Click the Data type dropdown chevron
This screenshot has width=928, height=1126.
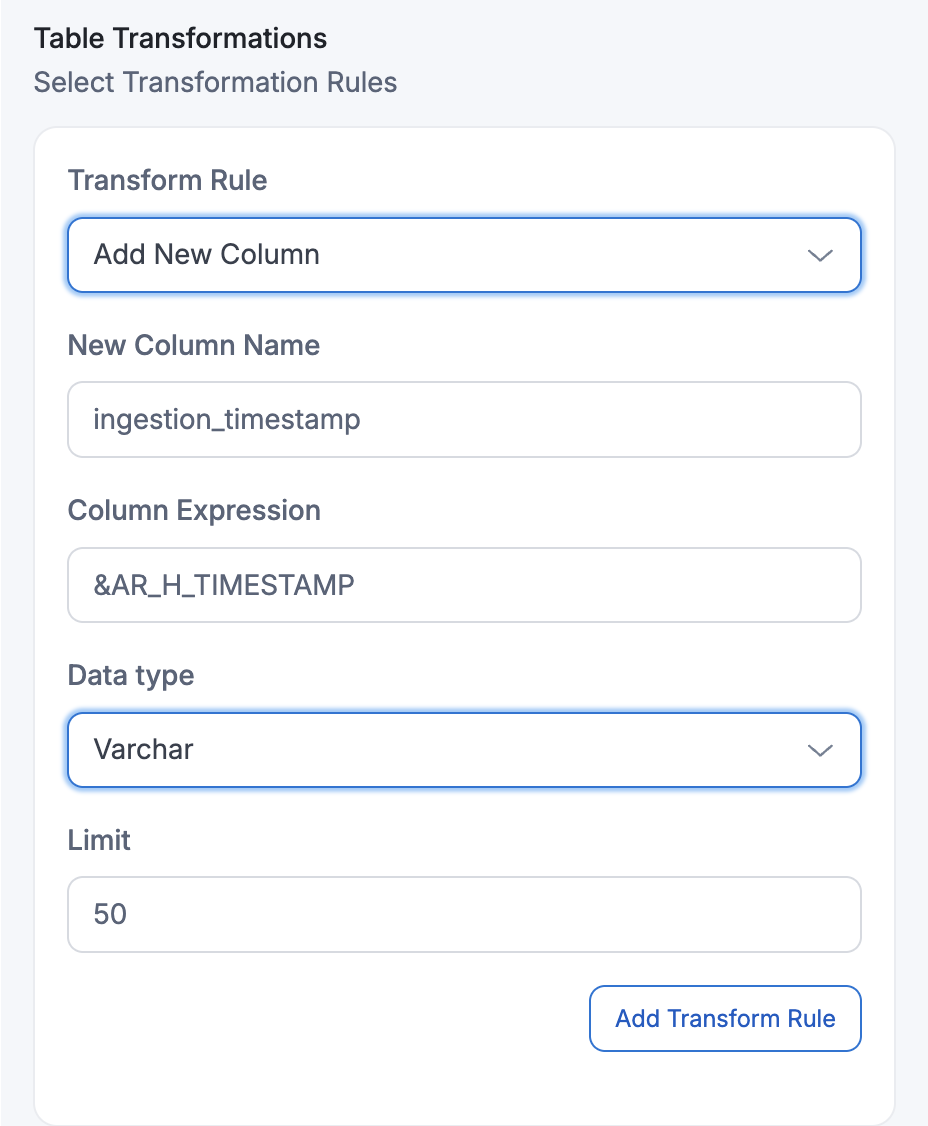pyautogui.click(x=820, y=750)
